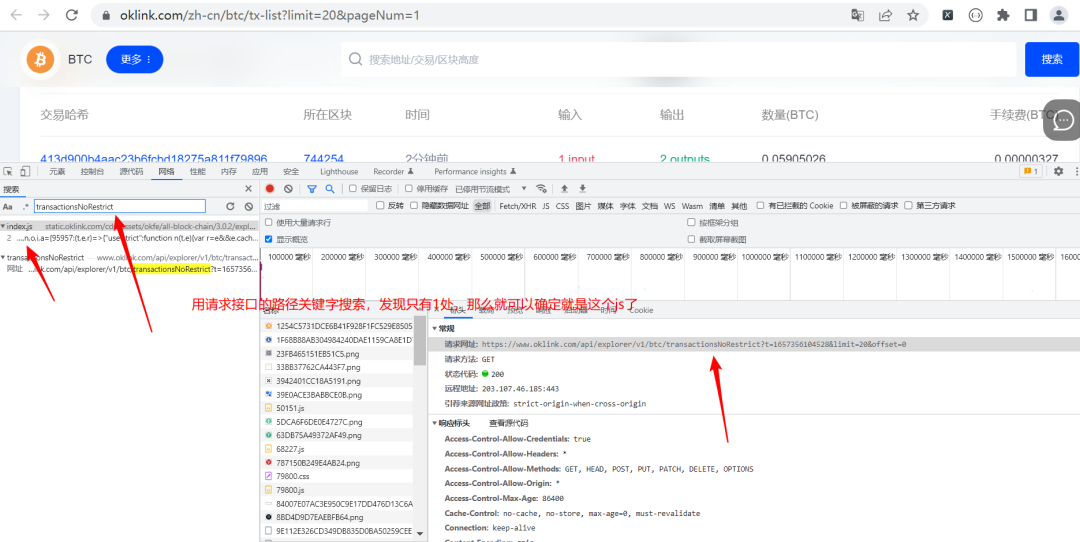Open DevTools settings gear icon
The width and height of the screenshot is (1080, 542).
click(x=1058, y=171)
